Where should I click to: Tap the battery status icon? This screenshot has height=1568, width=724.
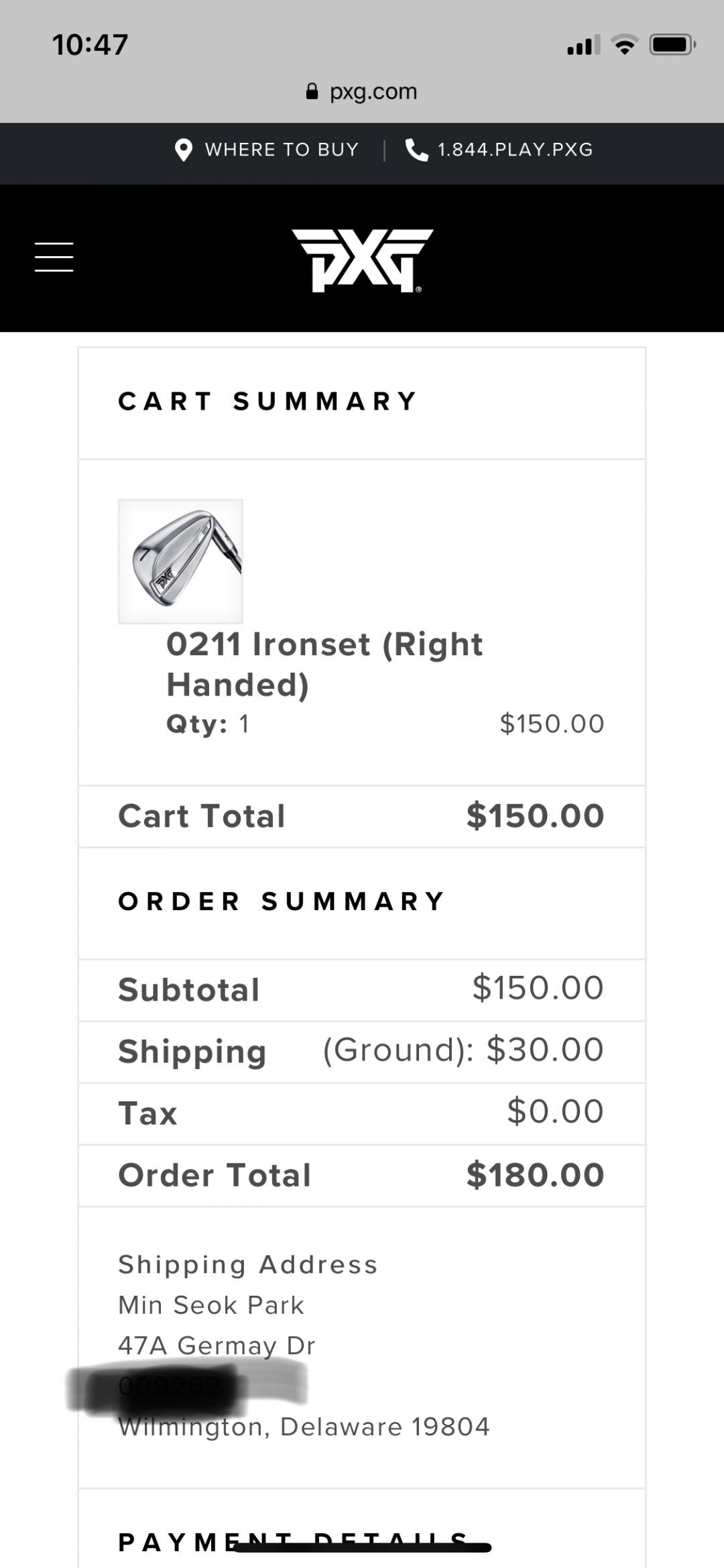tap(672, 46)
